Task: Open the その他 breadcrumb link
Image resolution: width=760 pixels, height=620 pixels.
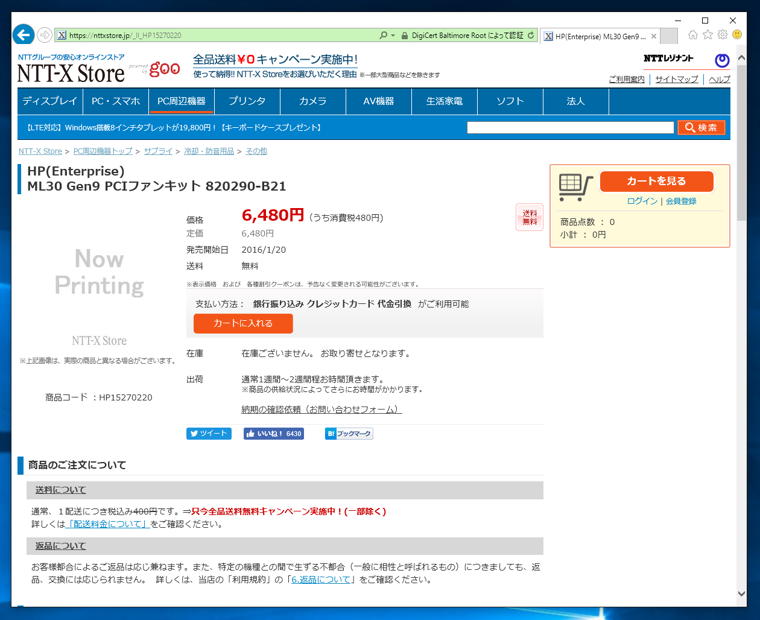Action: 256,151
